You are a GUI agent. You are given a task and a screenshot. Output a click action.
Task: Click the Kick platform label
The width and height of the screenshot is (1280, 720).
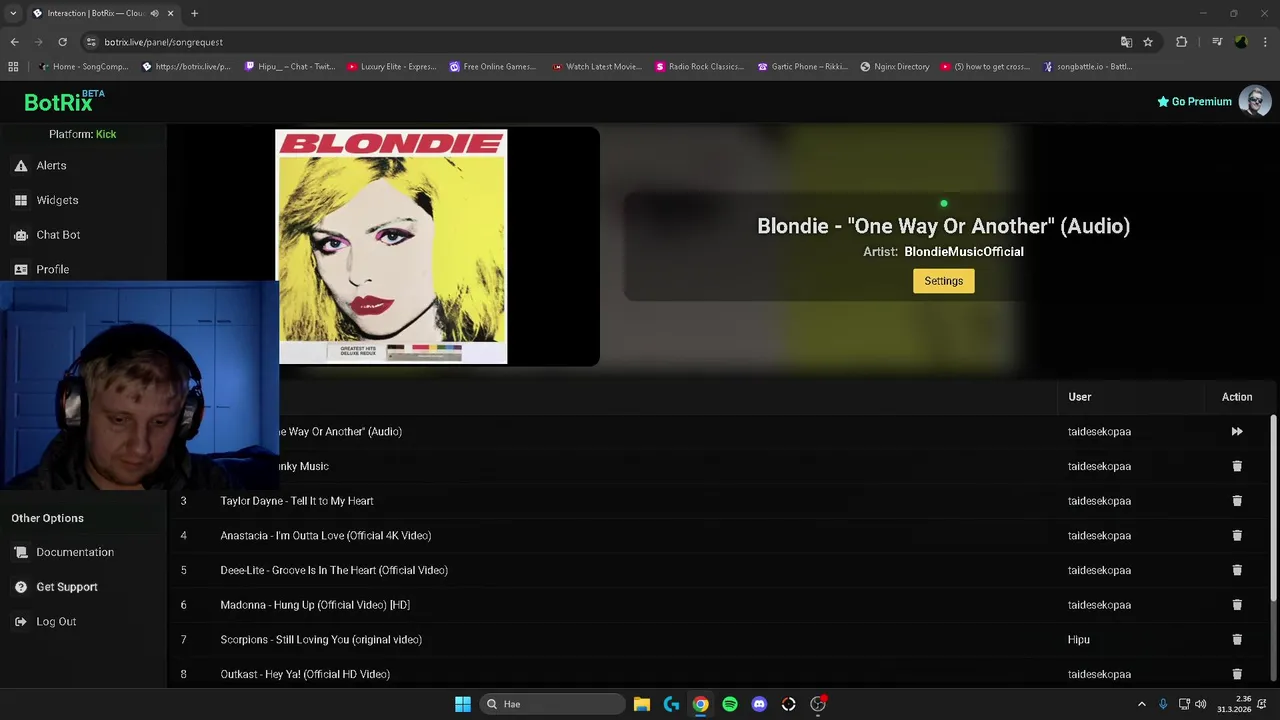[106, 134]
